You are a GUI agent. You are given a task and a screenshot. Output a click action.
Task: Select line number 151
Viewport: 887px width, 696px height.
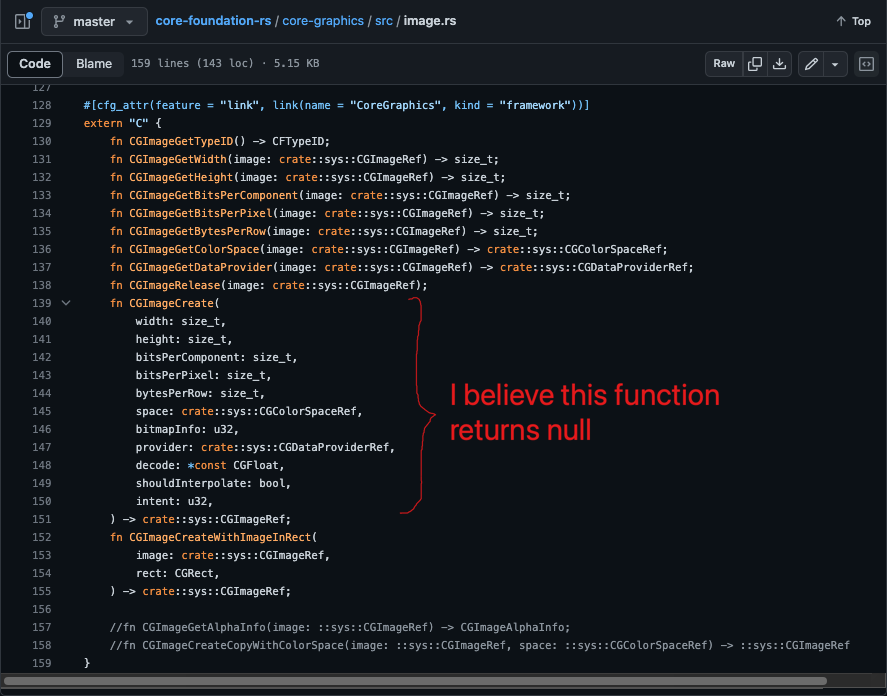[x=42, y=519]
